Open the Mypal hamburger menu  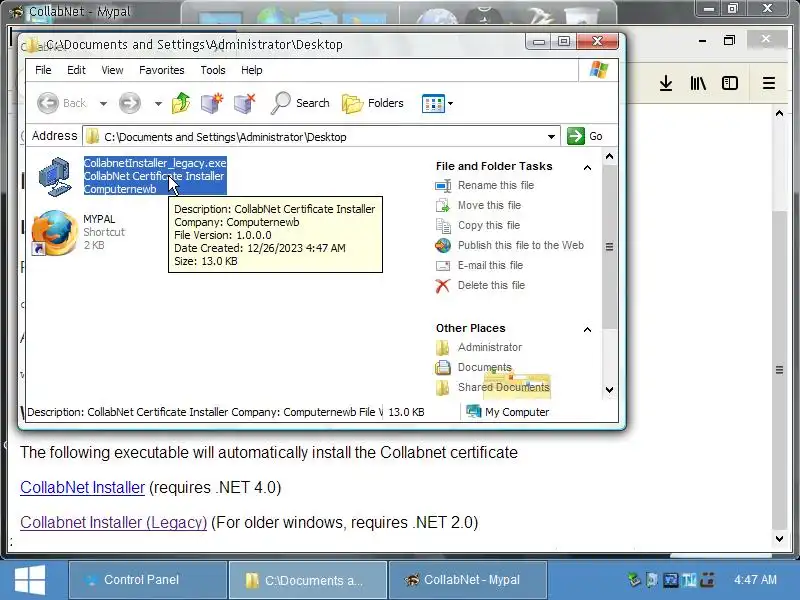click(x=769, y=83)
